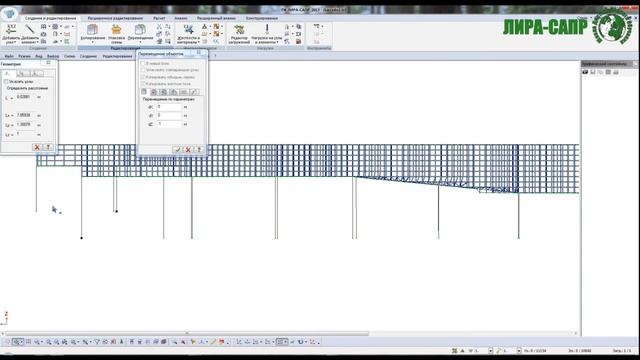The height and width of the screenshot is (360, 640).
Task: Click the Lz value field in Геометрия
Action: click(x=26, y=134)
